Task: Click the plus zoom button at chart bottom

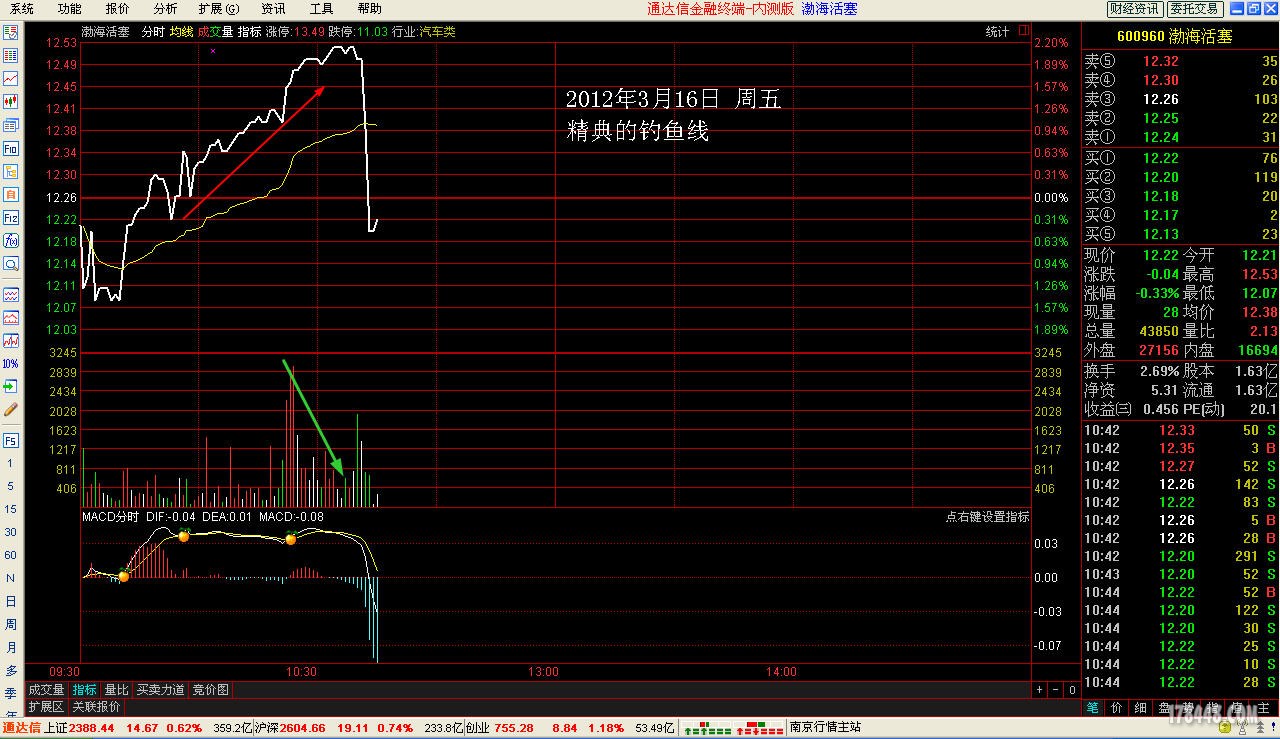Action: (x=1040, y=690)
